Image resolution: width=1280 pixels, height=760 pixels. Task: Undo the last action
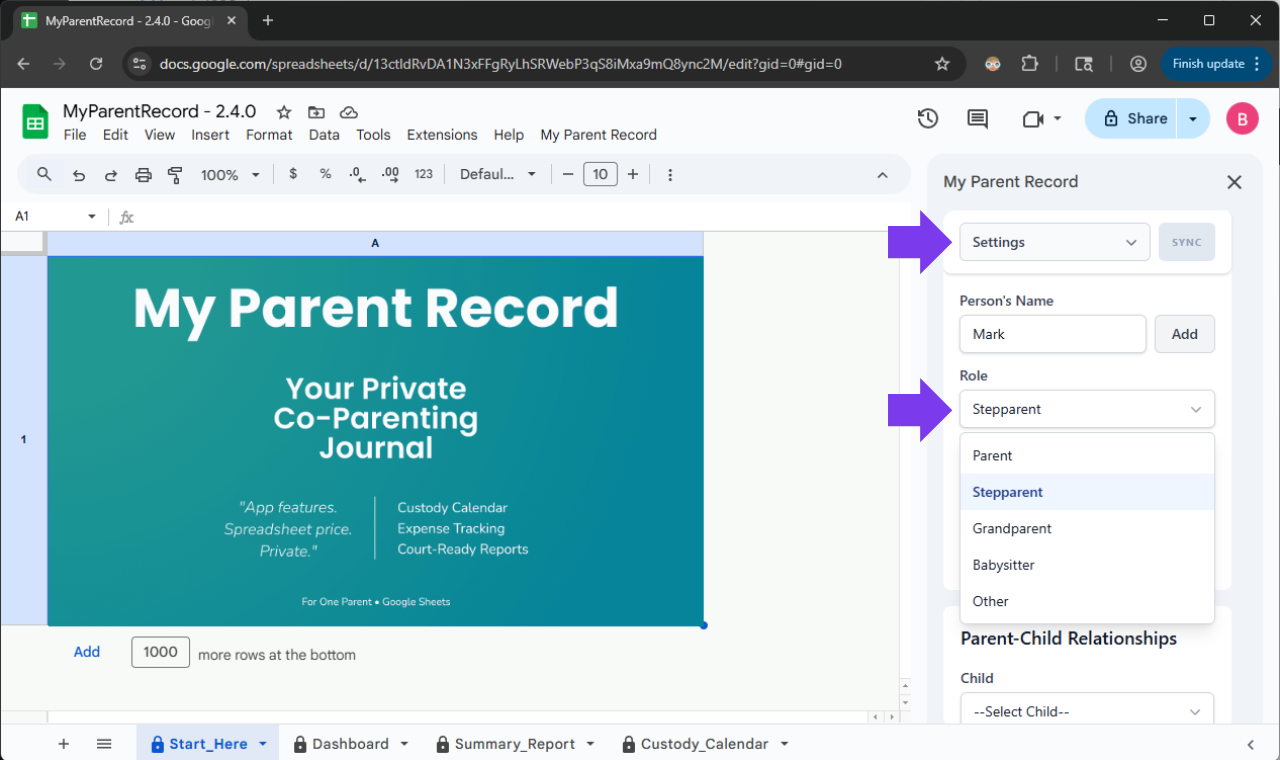pyautogui.click(x=78, y=175)
